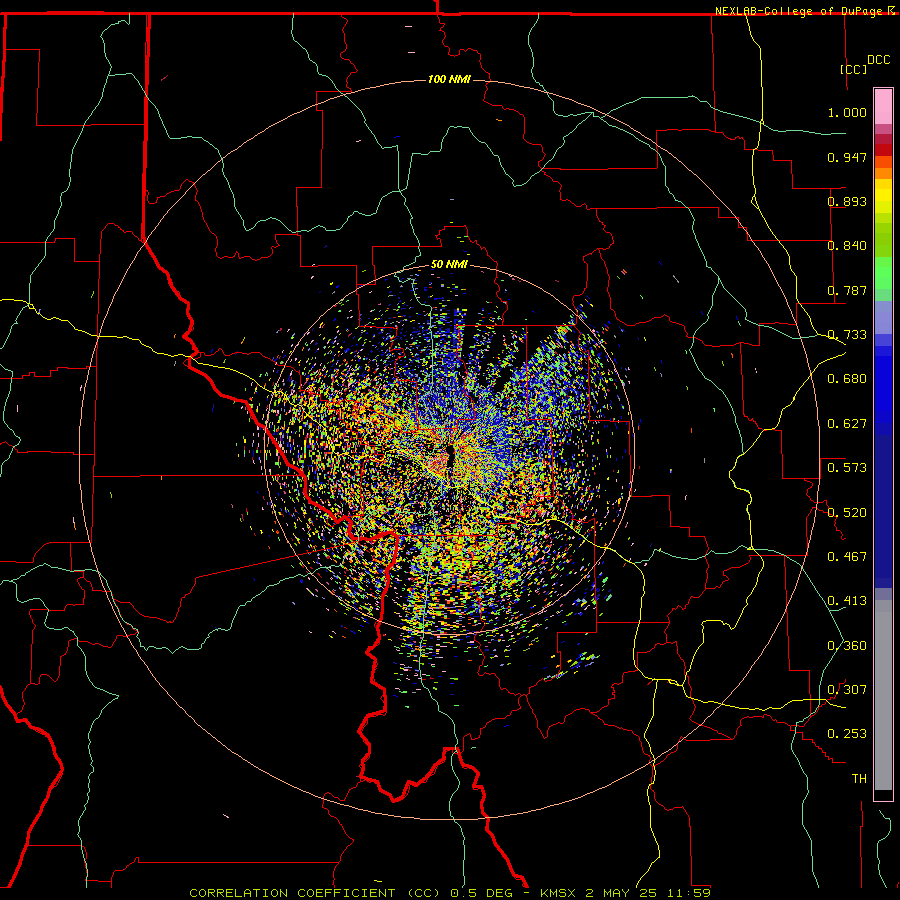Viewport: 900px width, 900px height.
Task: Click the 0.253 legend value
Action: coord(847,734)
